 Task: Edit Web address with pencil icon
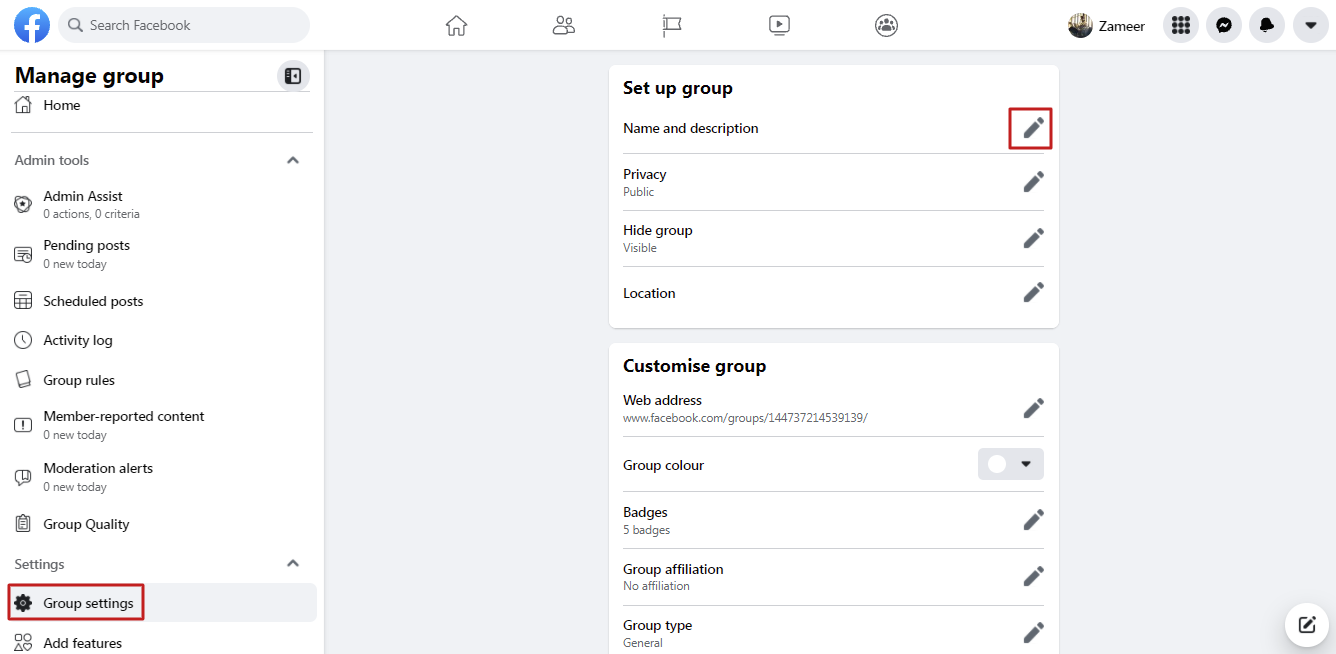tap(1033, 408)
